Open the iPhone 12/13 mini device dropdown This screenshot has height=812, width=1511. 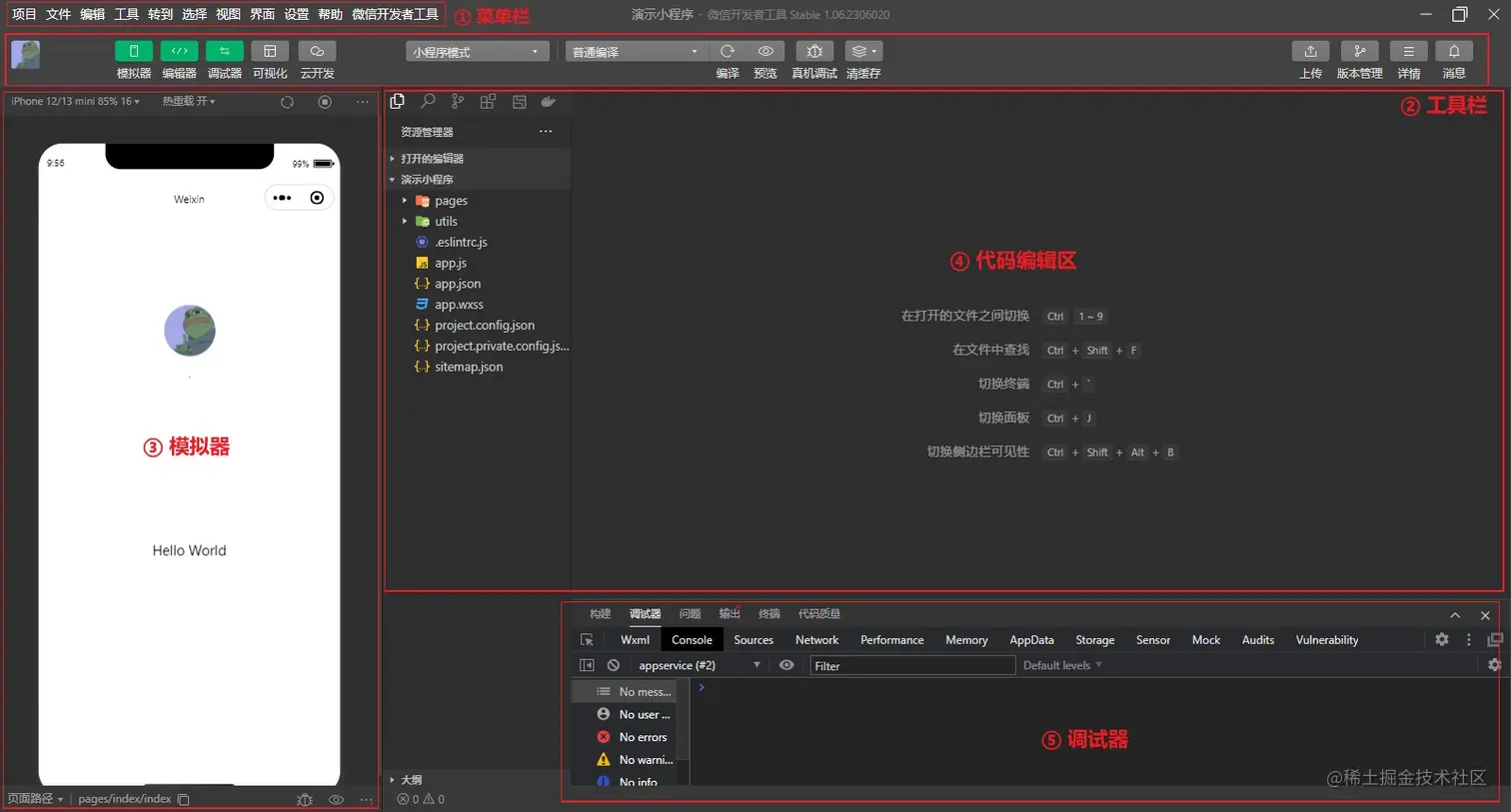(76, 101)
